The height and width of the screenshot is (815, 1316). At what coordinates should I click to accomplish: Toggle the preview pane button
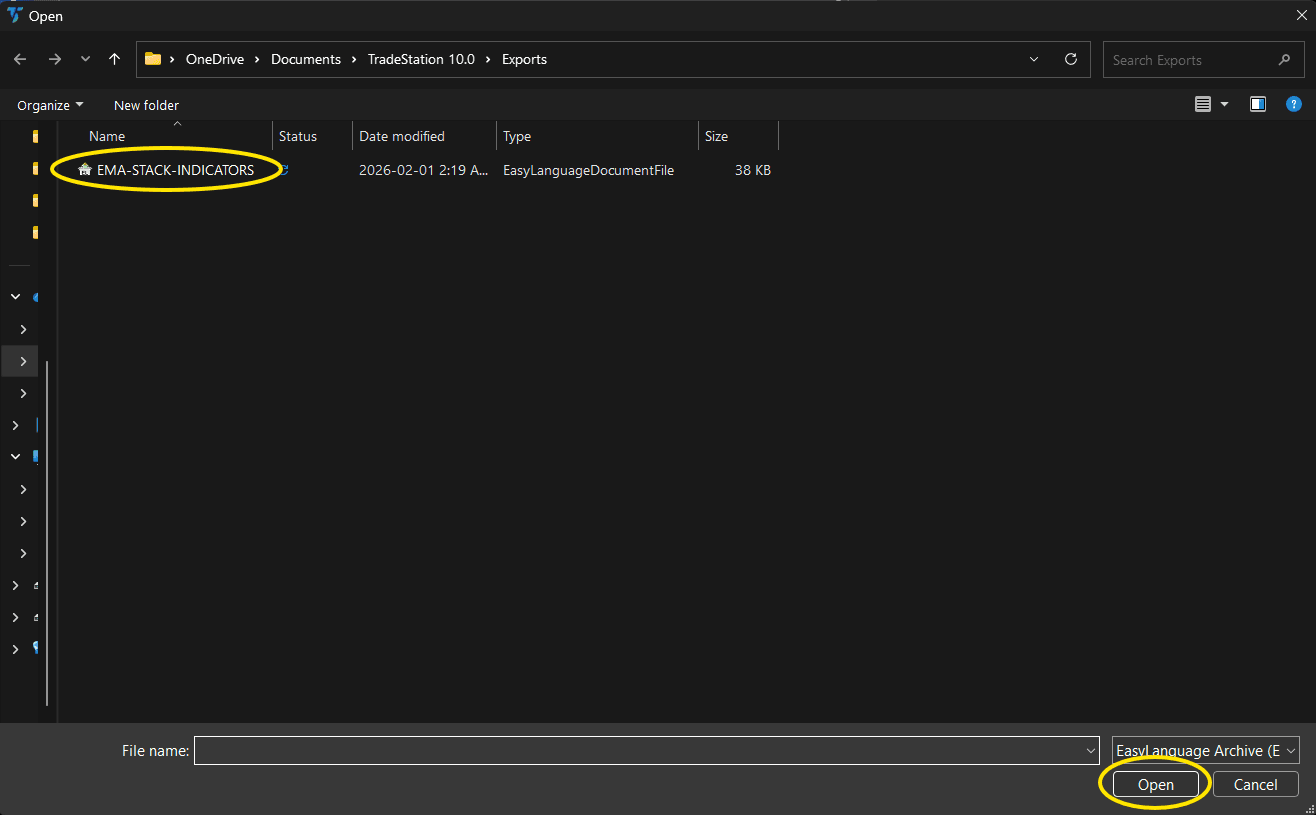click(1257, 103)
